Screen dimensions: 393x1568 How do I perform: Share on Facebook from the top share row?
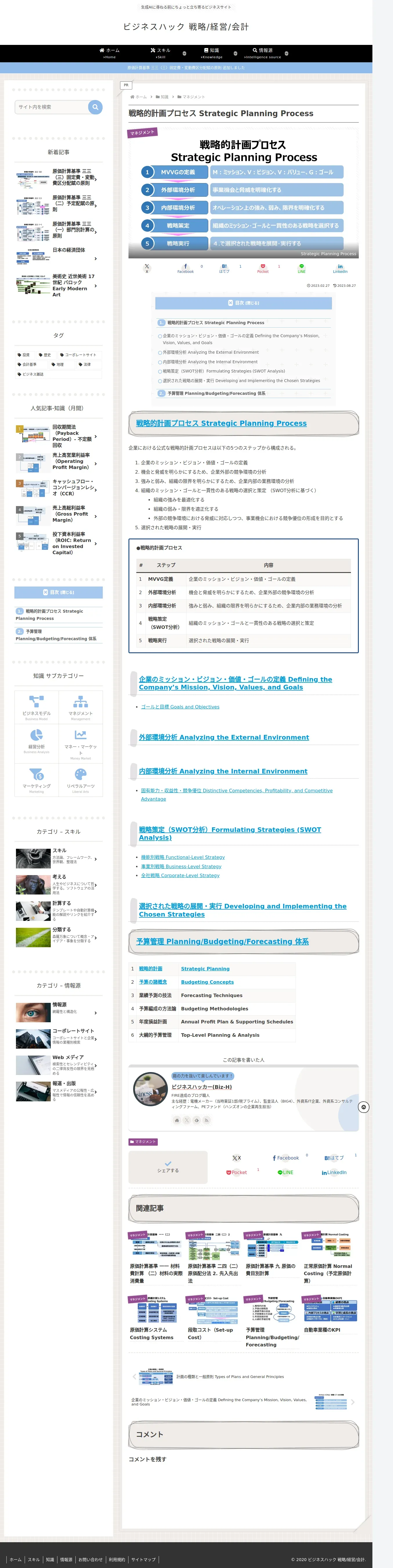tap(185, 269)
